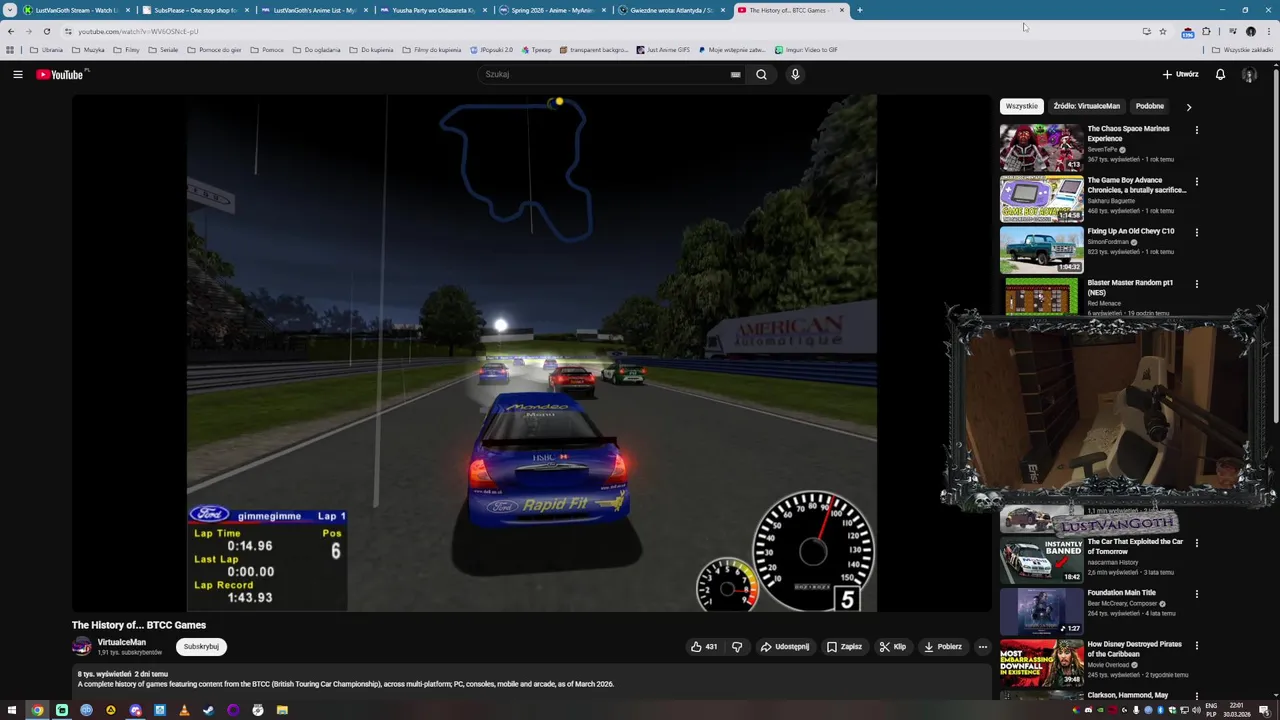The width and height of the screenshot is (1280, 720).
Task: Go back with browser back arrow
Action: [x=11, y=31]
